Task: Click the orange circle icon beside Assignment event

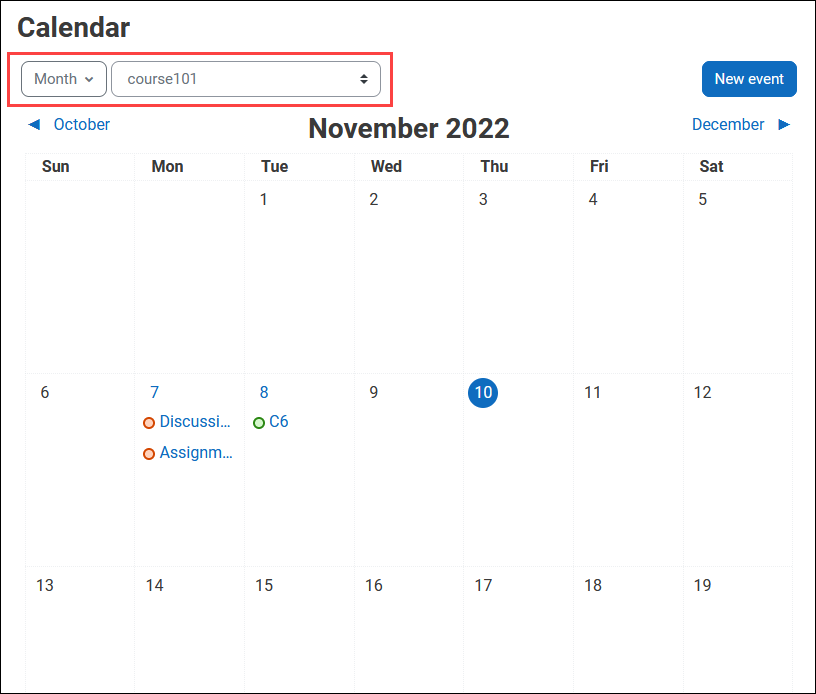Action: click(149, 454)
